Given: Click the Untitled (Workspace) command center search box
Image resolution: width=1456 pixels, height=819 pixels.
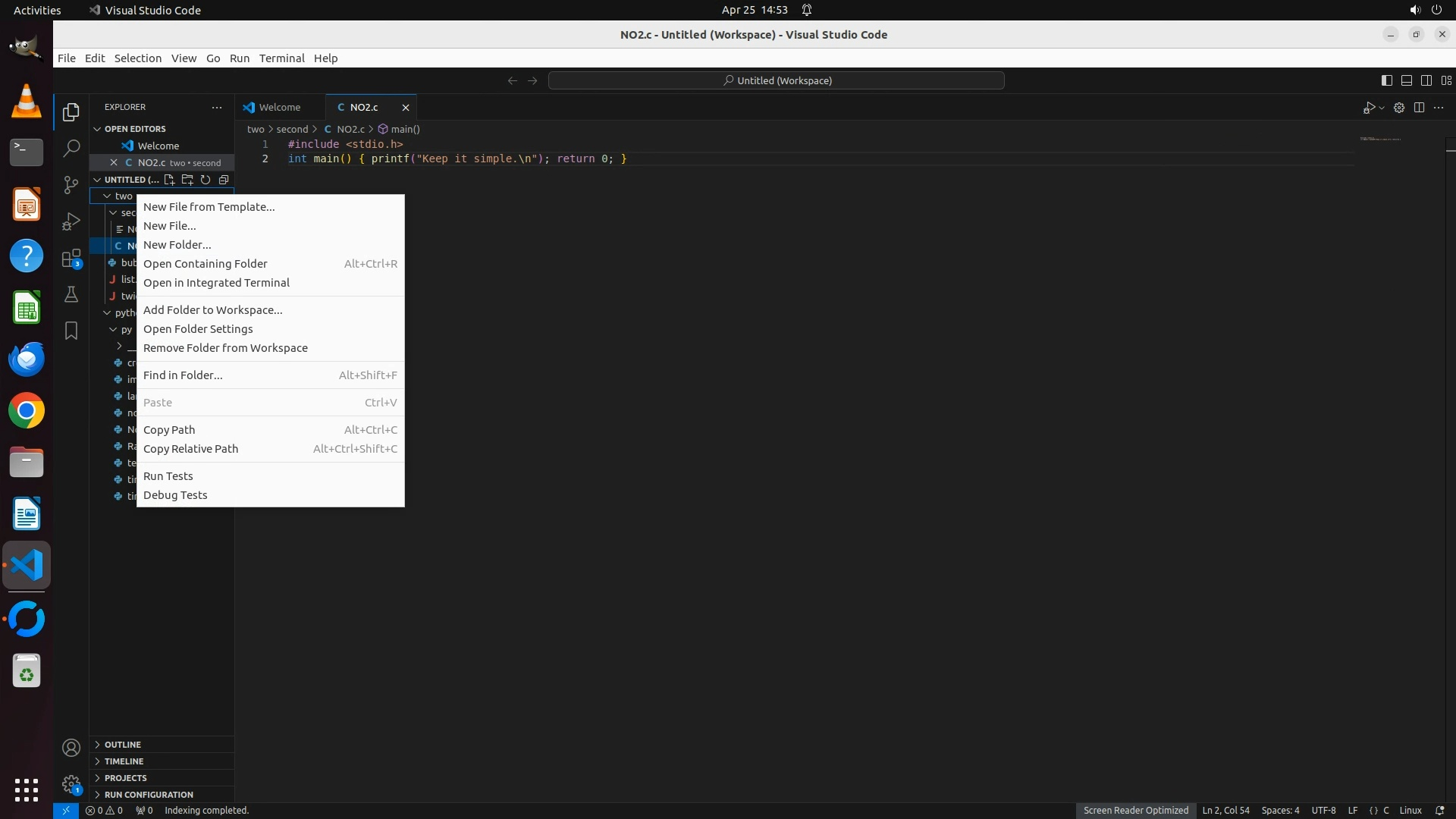Looking at the screenshot, I should [x=777, y=80].
